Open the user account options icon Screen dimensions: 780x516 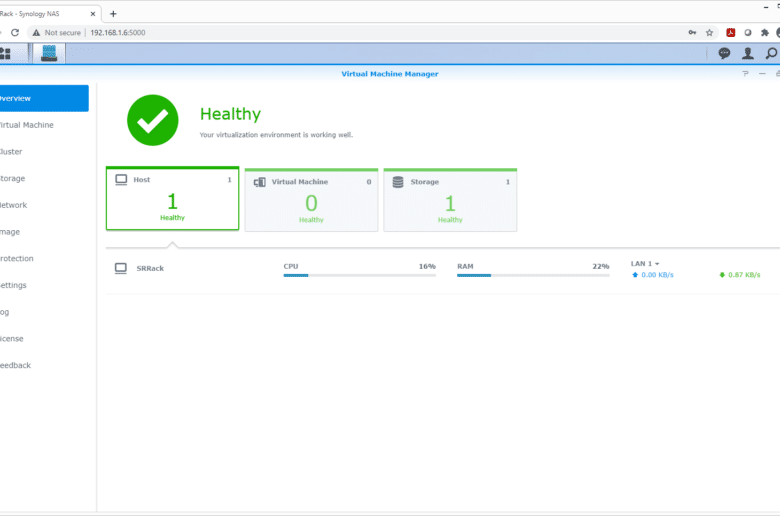pos(748,53)
